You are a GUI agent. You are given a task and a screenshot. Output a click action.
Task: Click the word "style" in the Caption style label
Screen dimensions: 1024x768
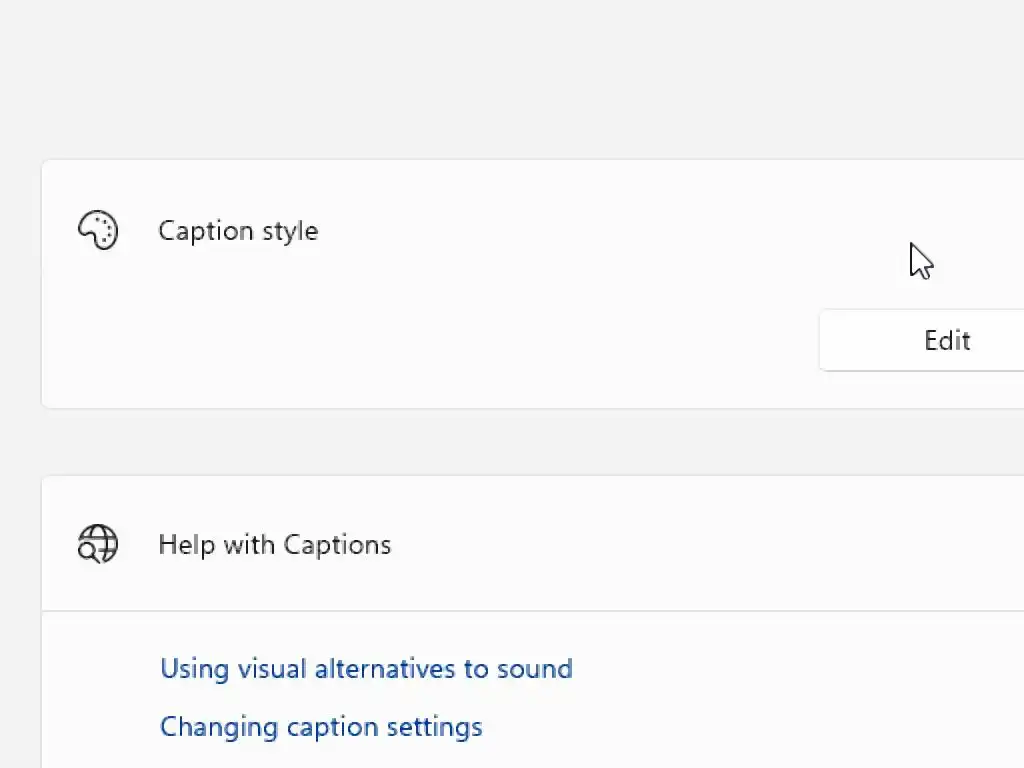coord(290,231)
